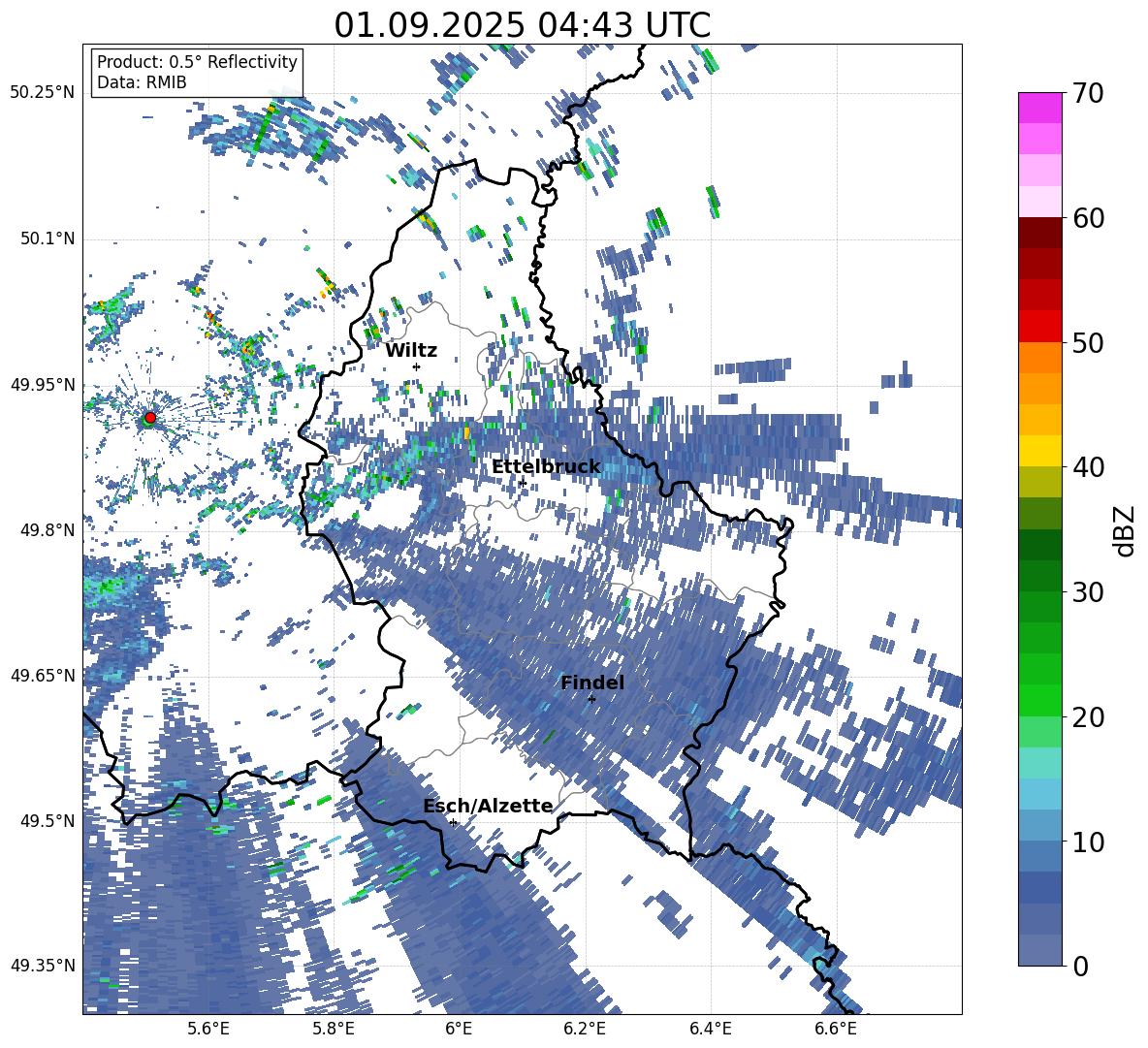Click the 5.8°E longitude tick label
Image resolution: width=1148 pixels, height=1048 pixels.
334,1029
